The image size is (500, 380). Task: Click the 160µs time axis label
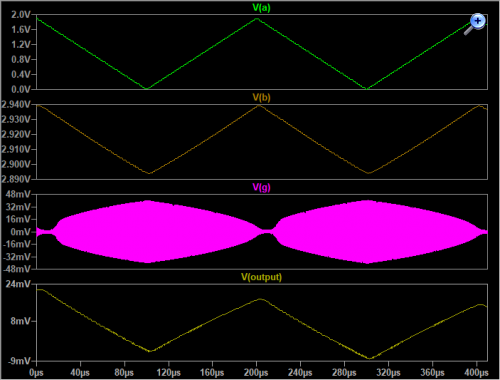212,373
